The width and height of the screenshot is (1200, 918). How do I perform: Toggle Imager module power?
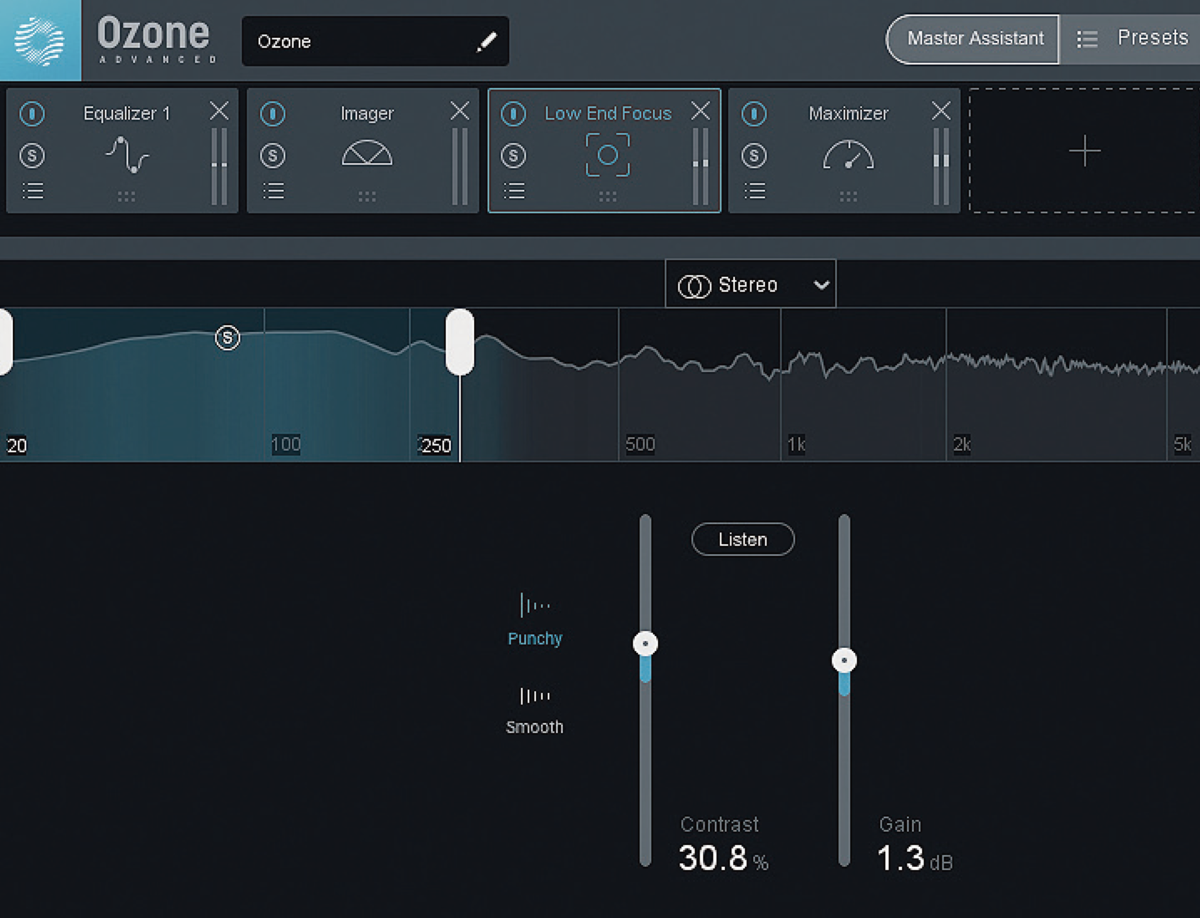point(273,114)
